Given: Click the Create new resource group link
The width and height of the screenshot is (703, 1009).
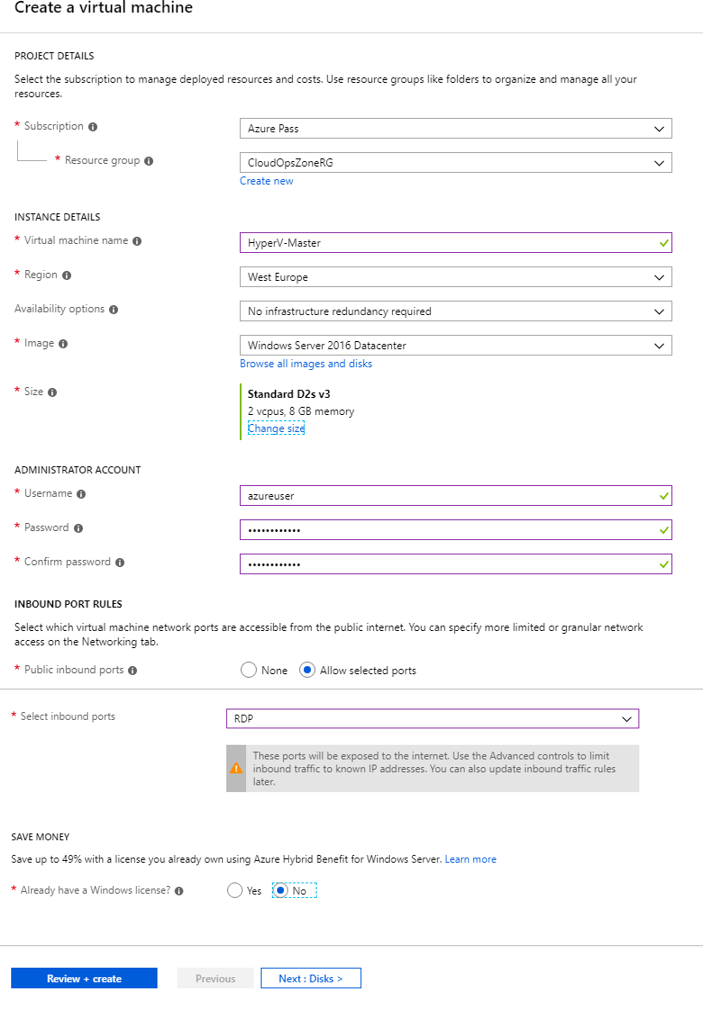Looking at the screenshot, I should click(x=267, y=181).
